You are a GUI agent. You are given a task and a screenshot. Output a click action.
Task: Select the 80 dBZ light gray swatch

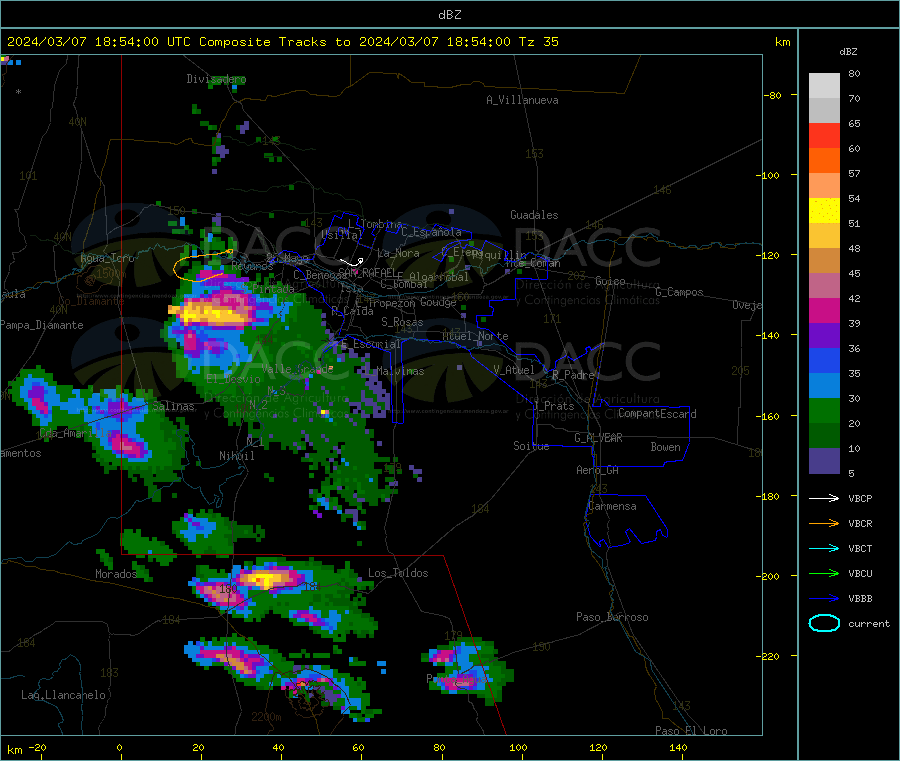coord(824,86)
